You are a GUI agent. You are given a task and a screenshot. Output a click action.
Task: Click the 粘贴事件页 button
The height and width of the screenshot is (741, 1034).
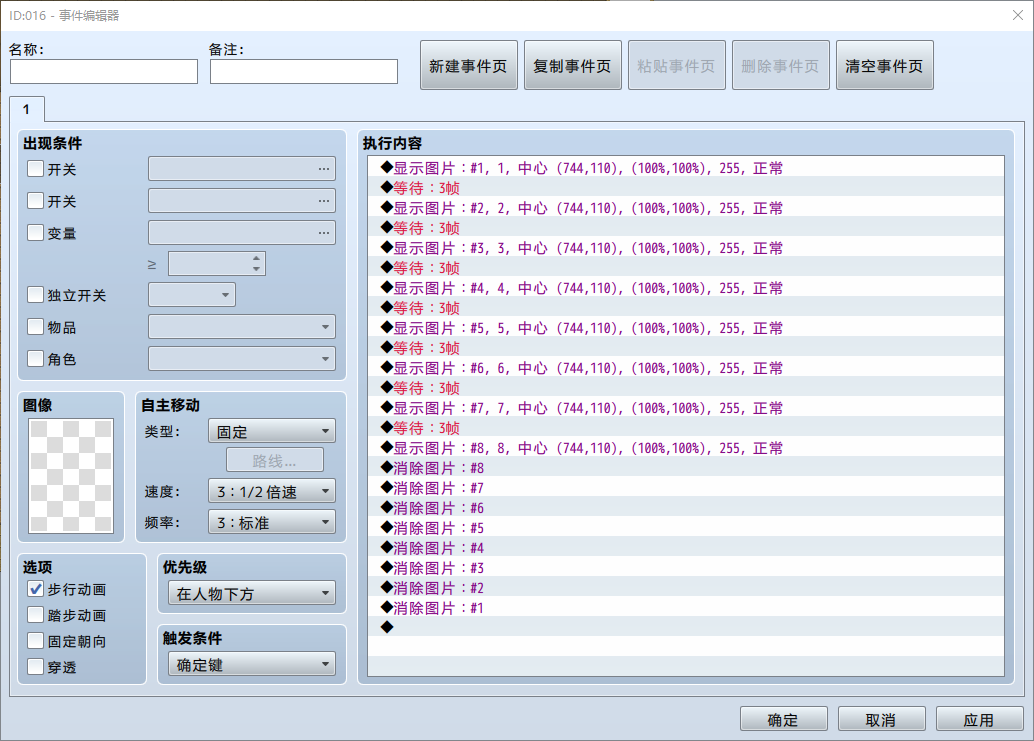(677, 65)
